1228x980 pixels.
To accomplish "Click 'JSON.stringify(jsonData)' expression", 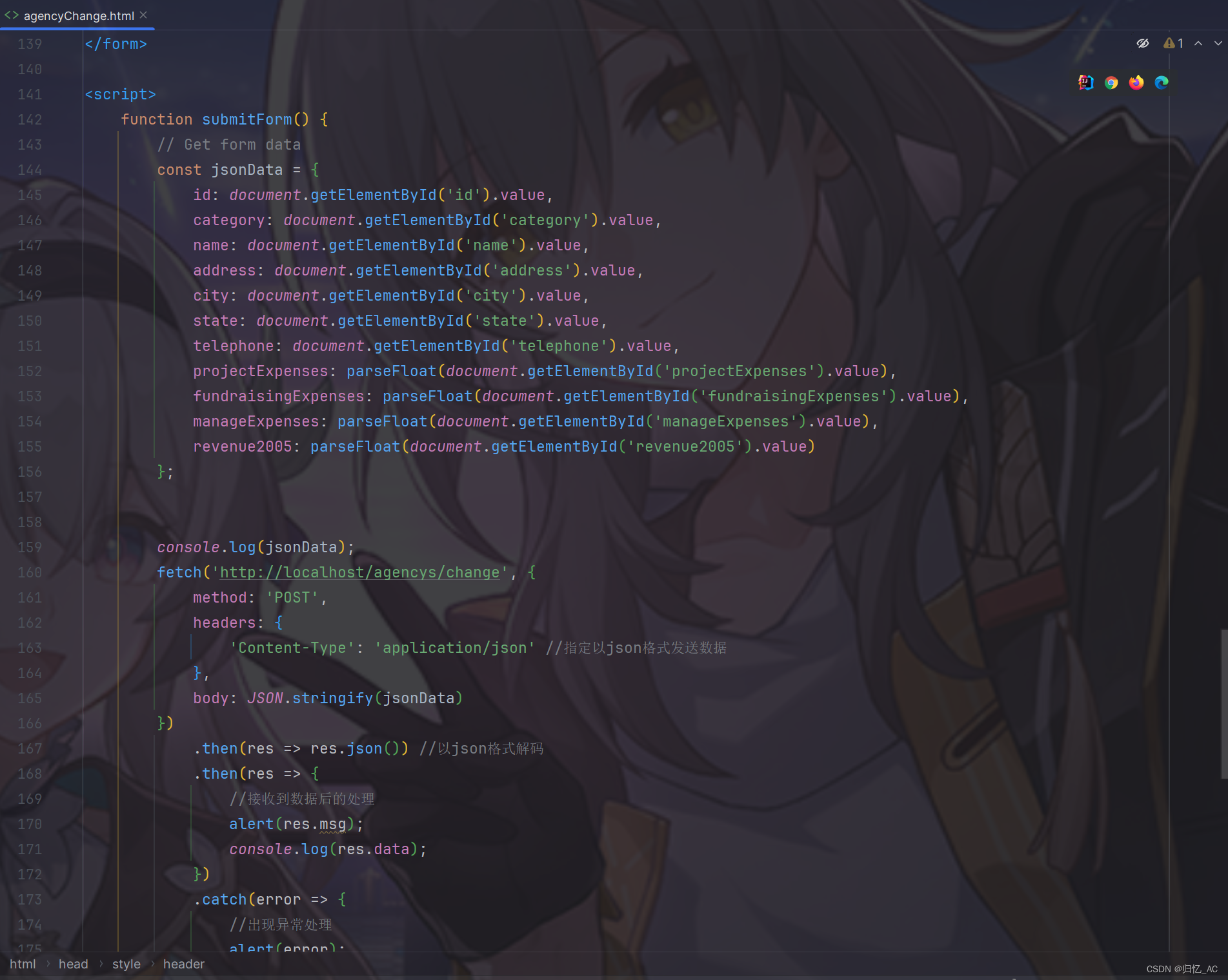I will click(x=355, y=698).
